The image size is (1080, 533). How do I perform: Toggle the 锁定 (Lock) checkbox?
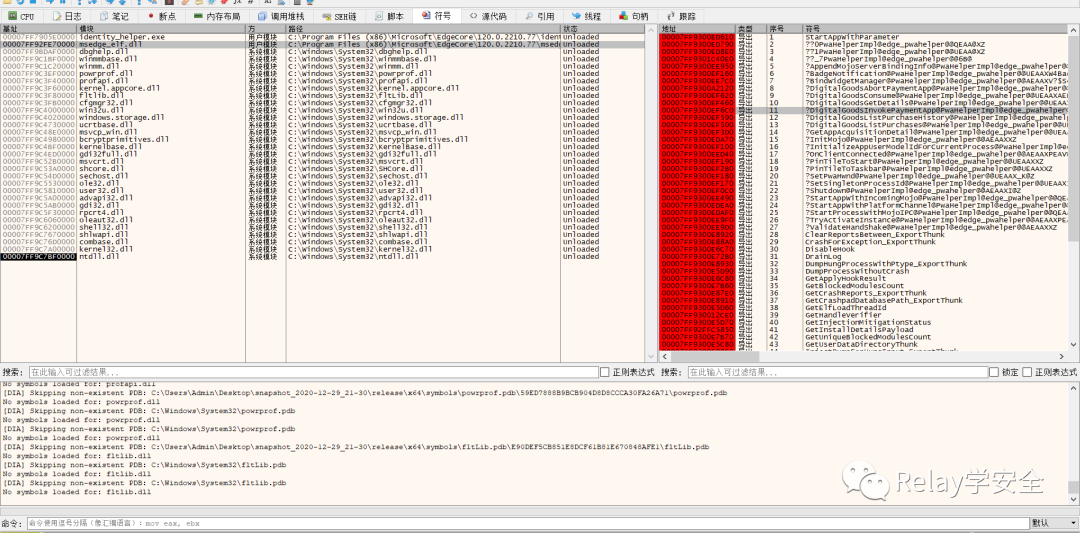994,372
